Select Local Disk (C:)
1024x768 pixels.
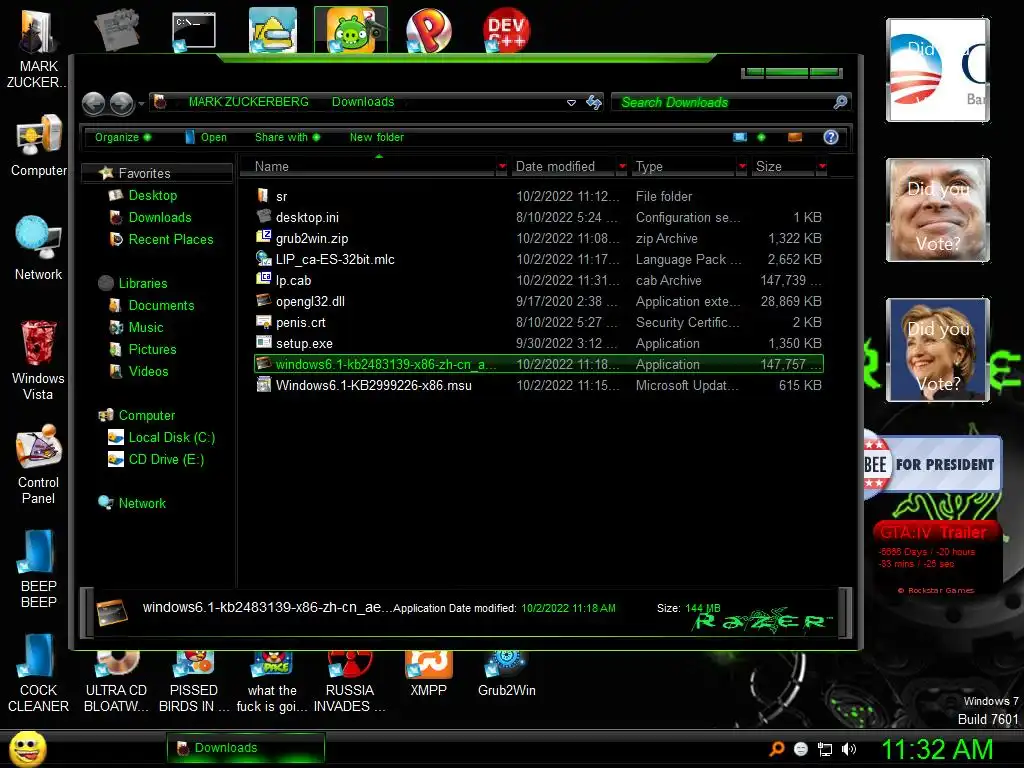tap(172, 438)
